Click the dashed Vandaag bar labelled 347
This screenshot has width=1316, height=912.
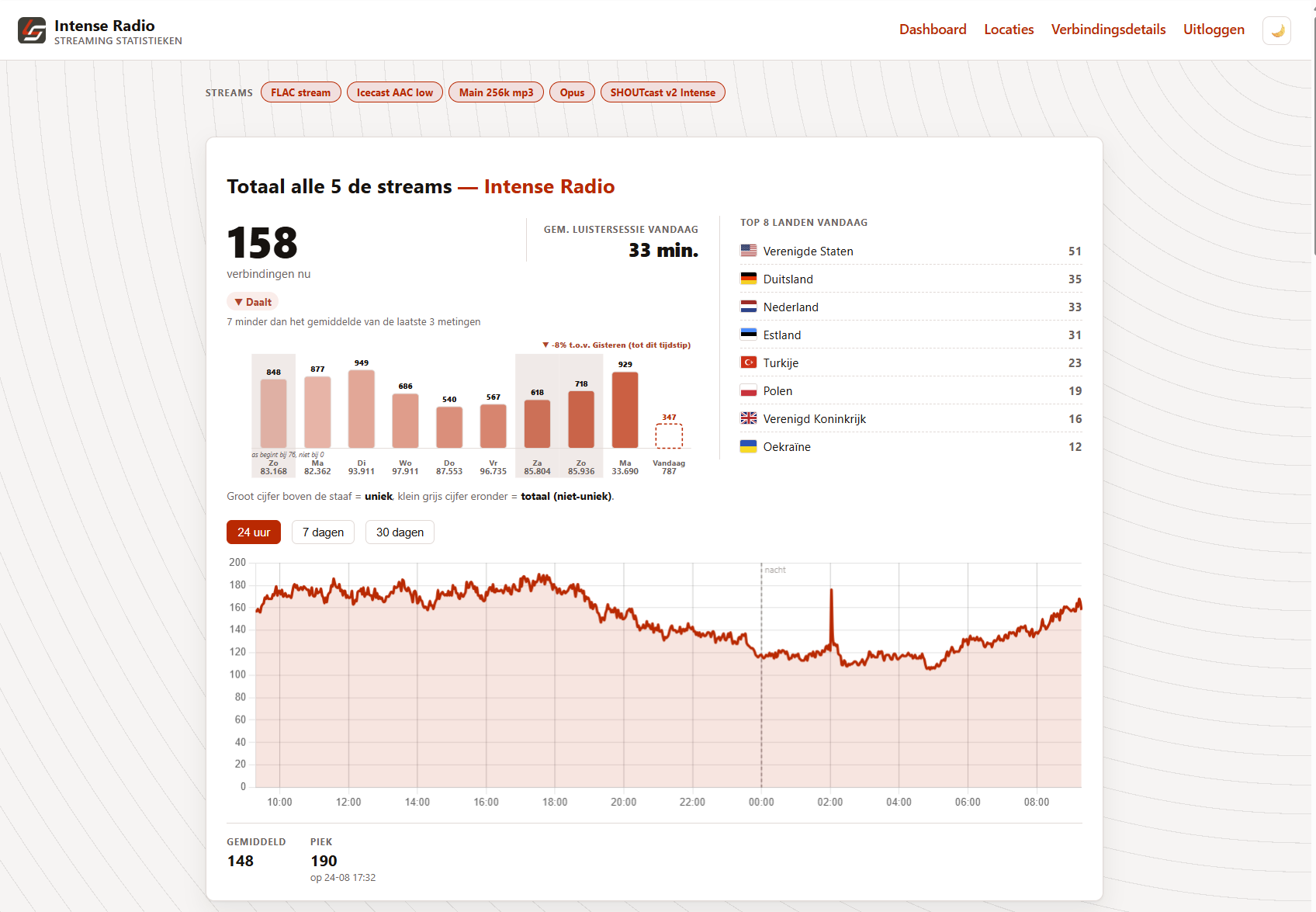[669, 436]
